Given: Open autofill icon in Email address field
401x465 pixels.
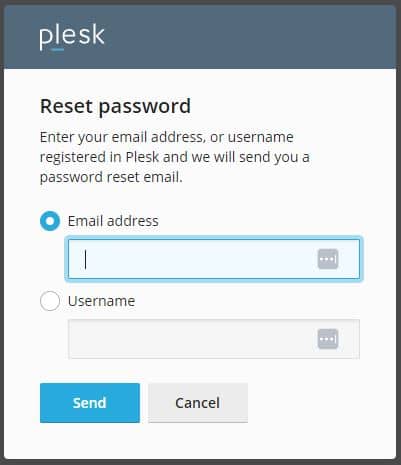Looking at the screenshot, I should click(x=328, y=259).
